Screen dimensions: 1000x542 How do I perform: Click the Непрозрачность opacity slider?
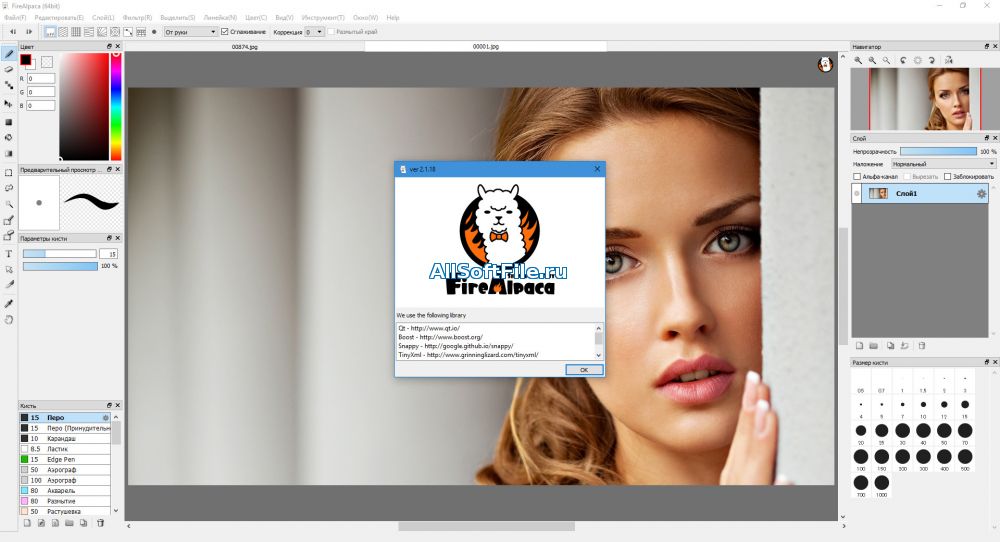[938, 151]
